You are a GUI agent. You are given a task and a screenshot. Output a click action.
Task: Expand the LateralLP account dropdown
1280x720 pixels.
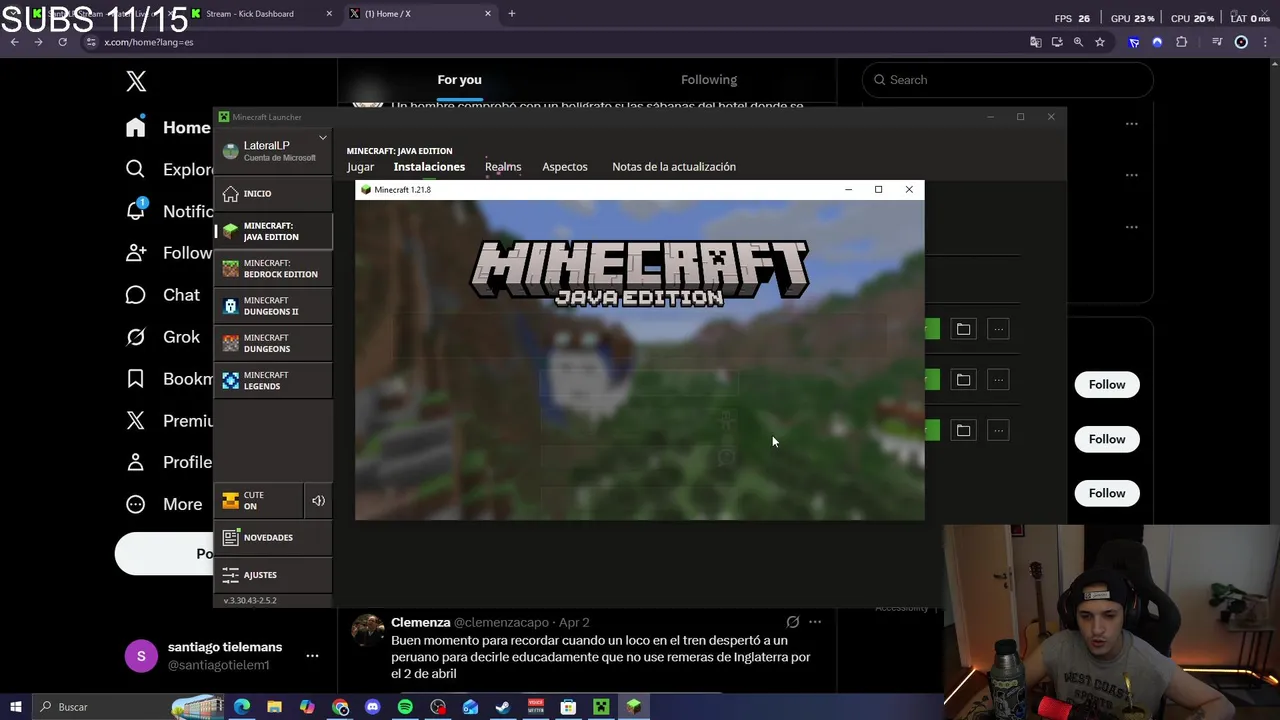pyautogui.click(x=323, y=138)
